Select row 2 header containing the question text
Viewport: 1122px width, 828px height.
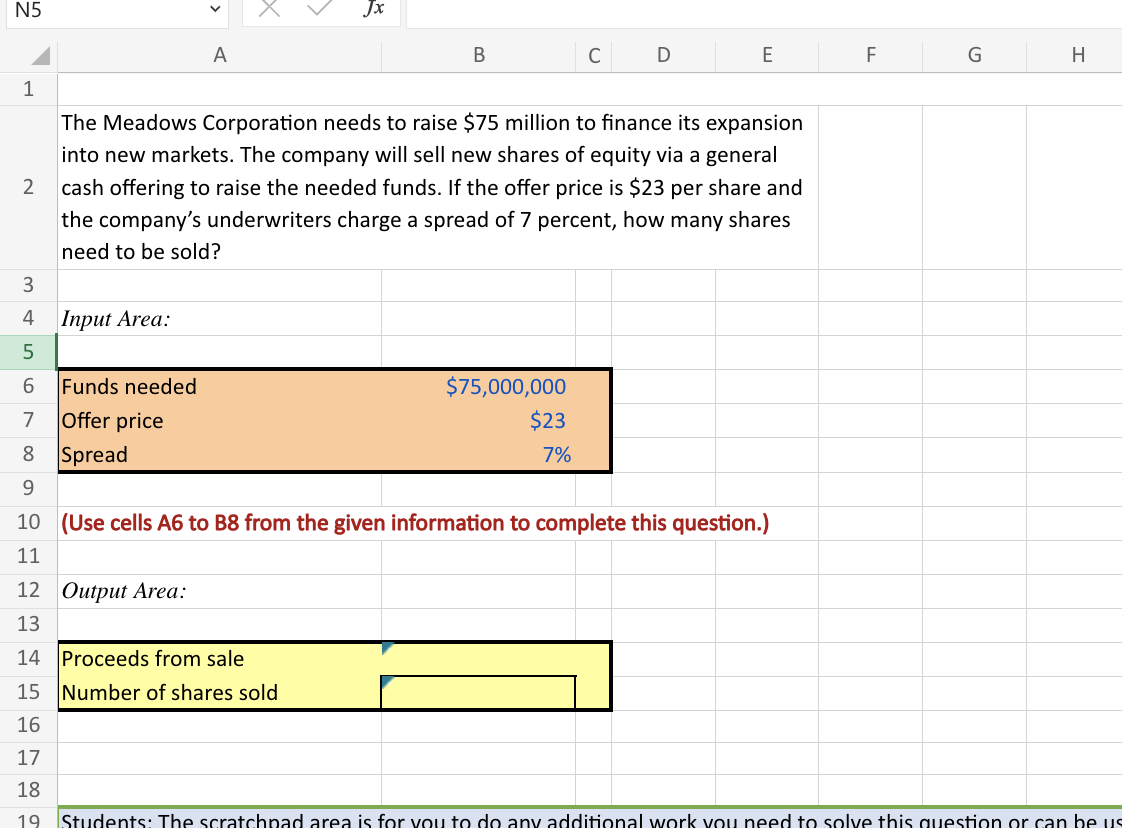tap(28, 187)
